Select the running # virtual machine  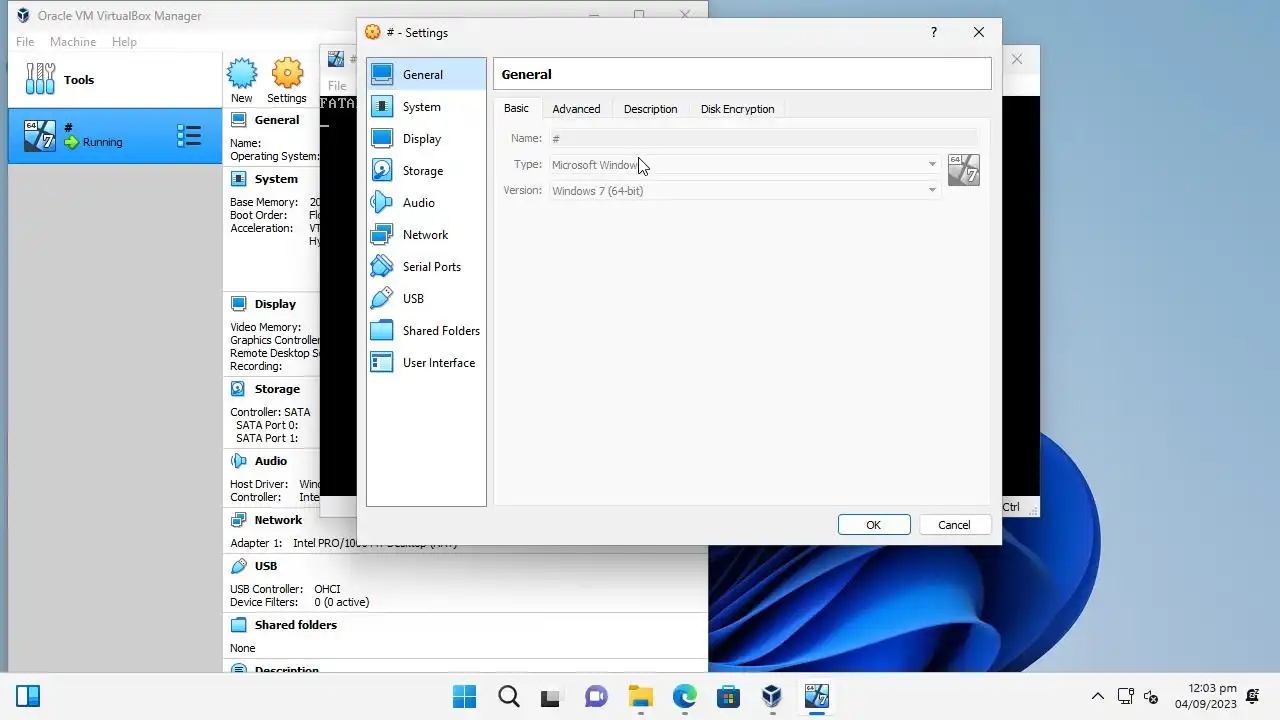(114, 136)
